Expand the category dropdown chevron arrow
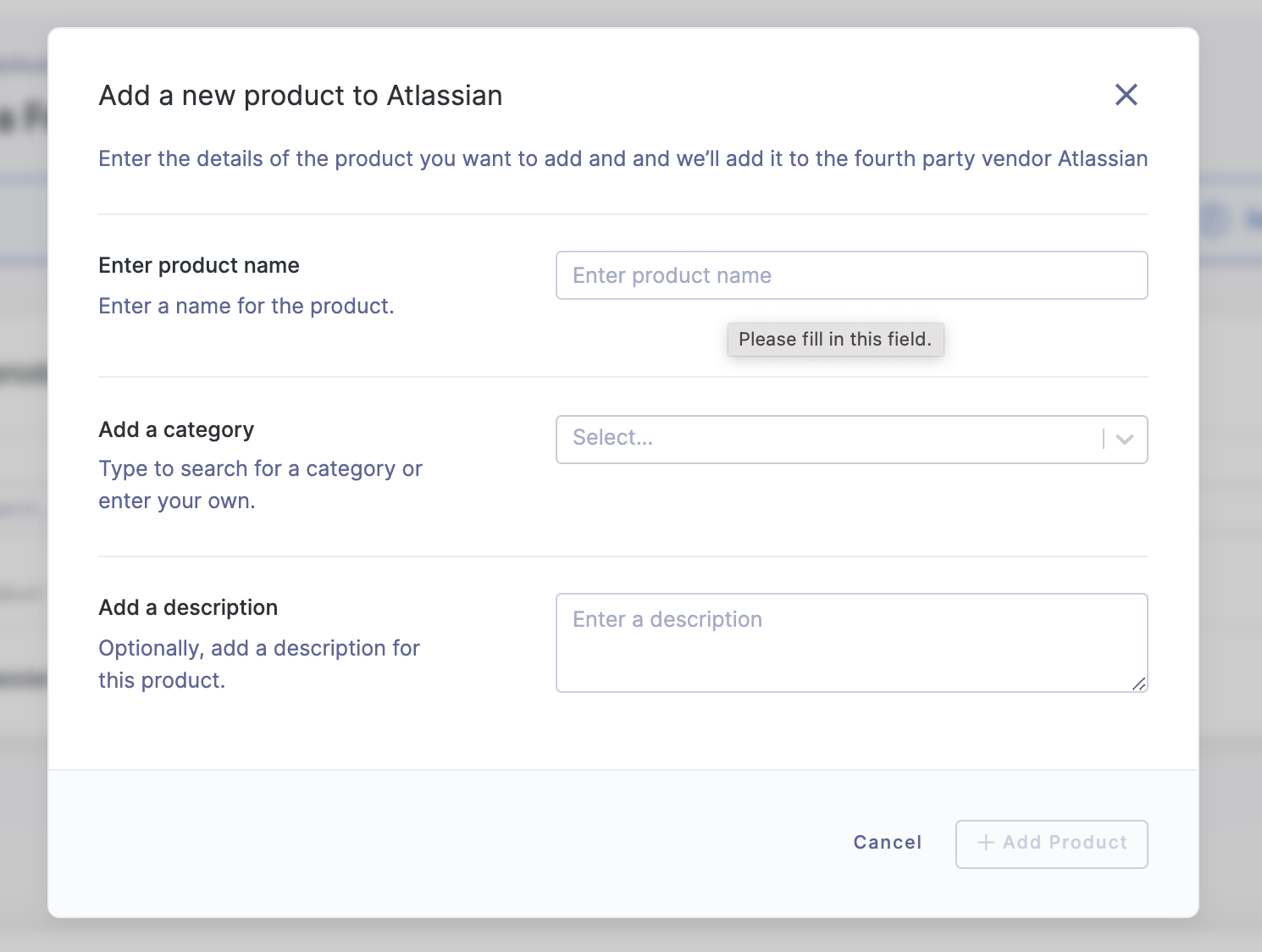The width and height of the screenshot is (1262, 952). point(1125,439)
